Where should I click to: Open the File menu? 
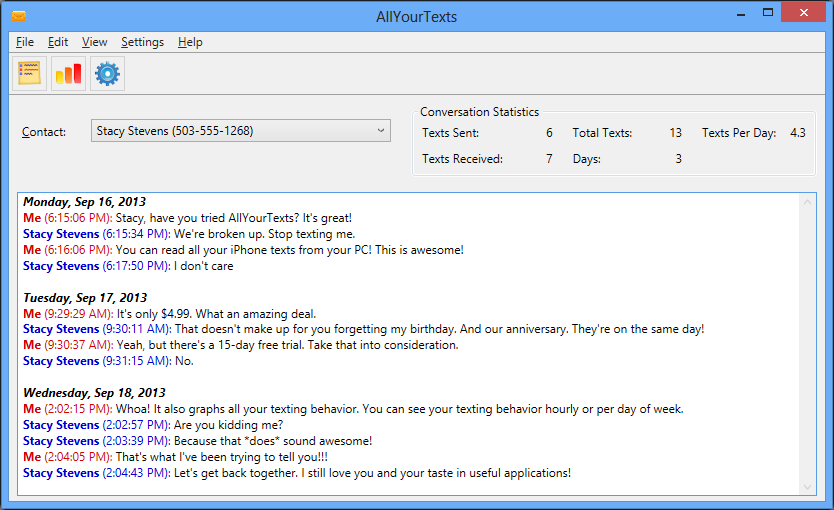24,42
